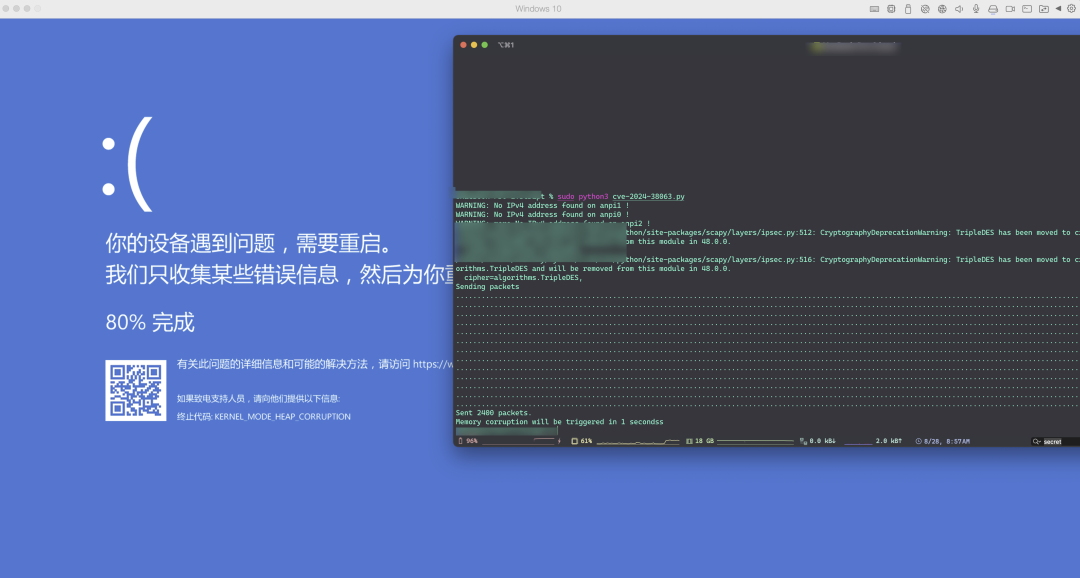Viewport: 1080px width, 578px height.
Task: Click the ipsec.py:516 CryptographyDeprecationWarning line
Action: point(851,260)
